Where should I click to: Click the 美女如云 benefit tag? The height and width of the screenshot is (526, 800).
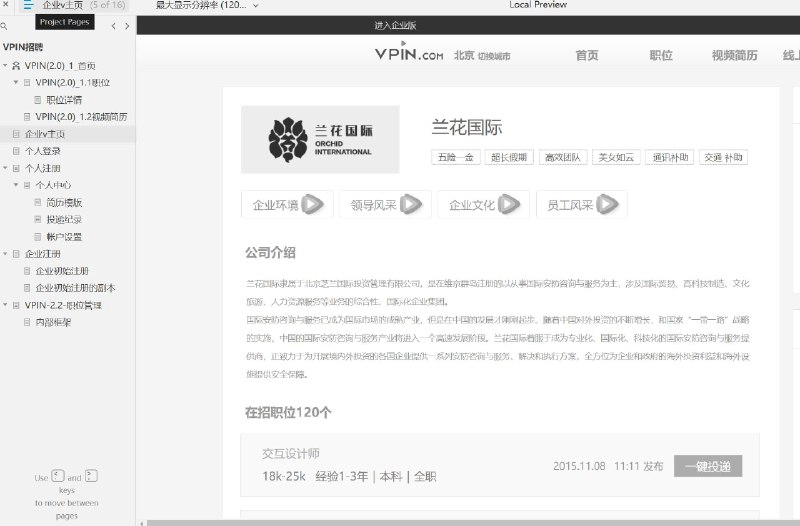616,157
